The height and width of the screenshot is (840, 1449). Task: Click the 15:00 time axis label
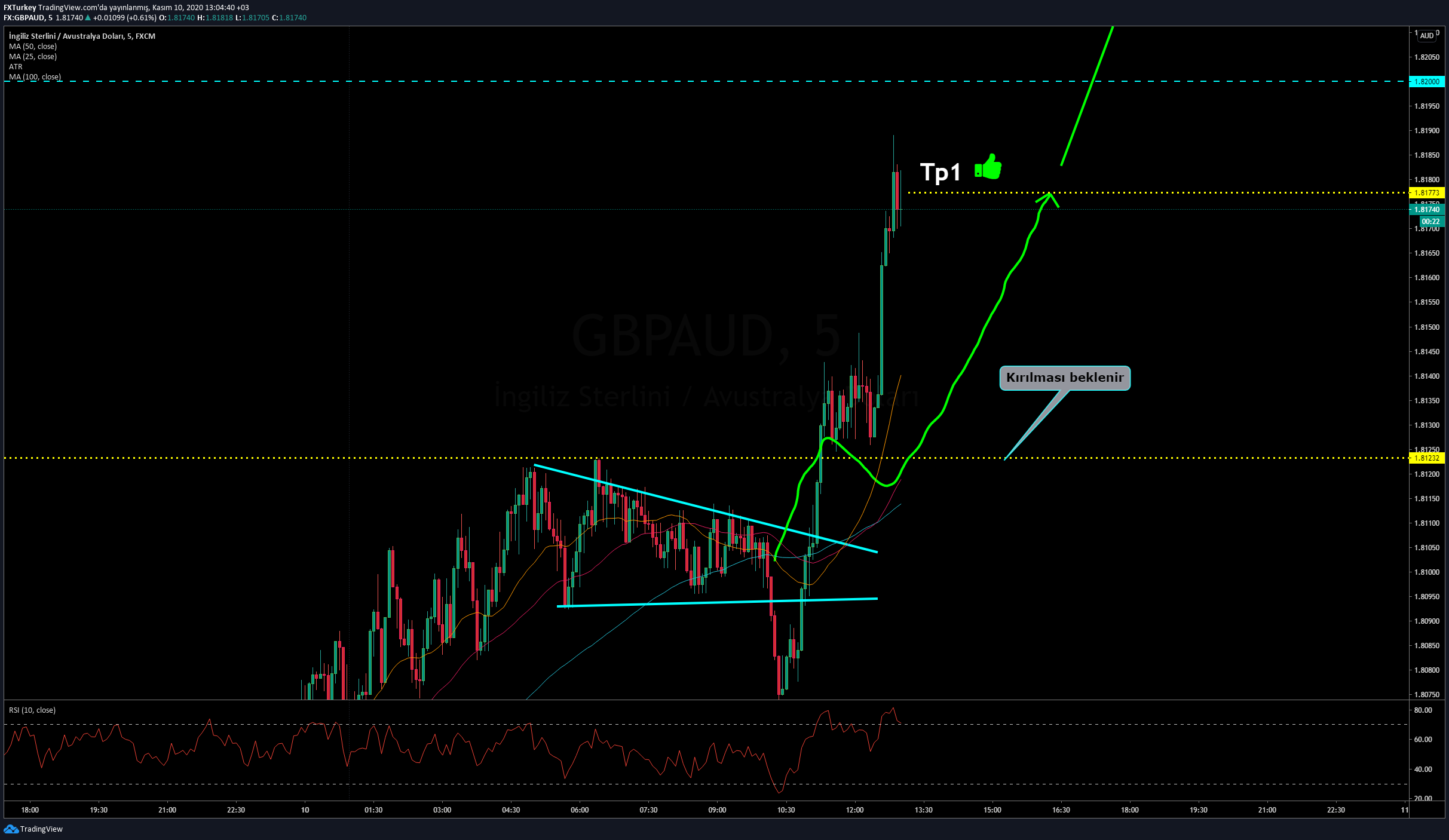992,810
